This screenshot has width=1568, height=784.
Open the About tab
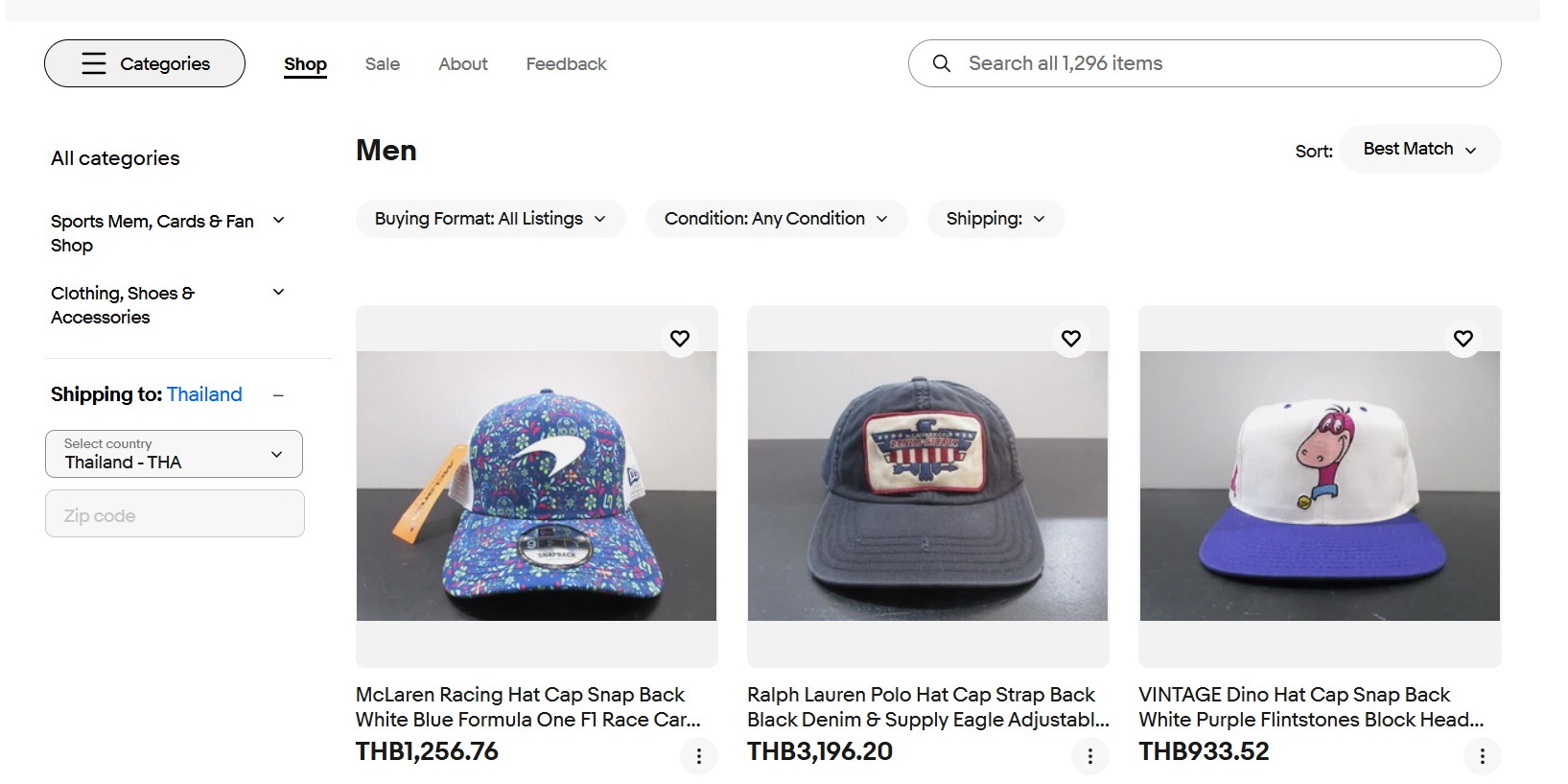pyautogui.click(x=462, y=64)
